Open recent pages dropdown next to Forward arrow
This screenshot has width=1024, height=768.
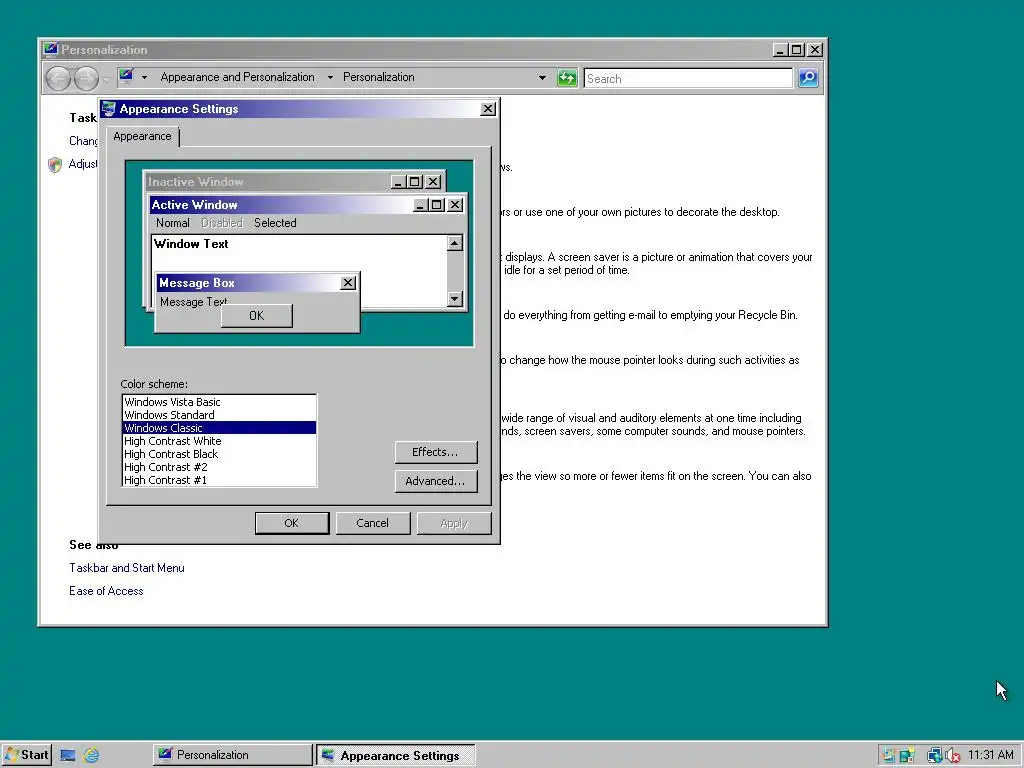coord(106,80)
